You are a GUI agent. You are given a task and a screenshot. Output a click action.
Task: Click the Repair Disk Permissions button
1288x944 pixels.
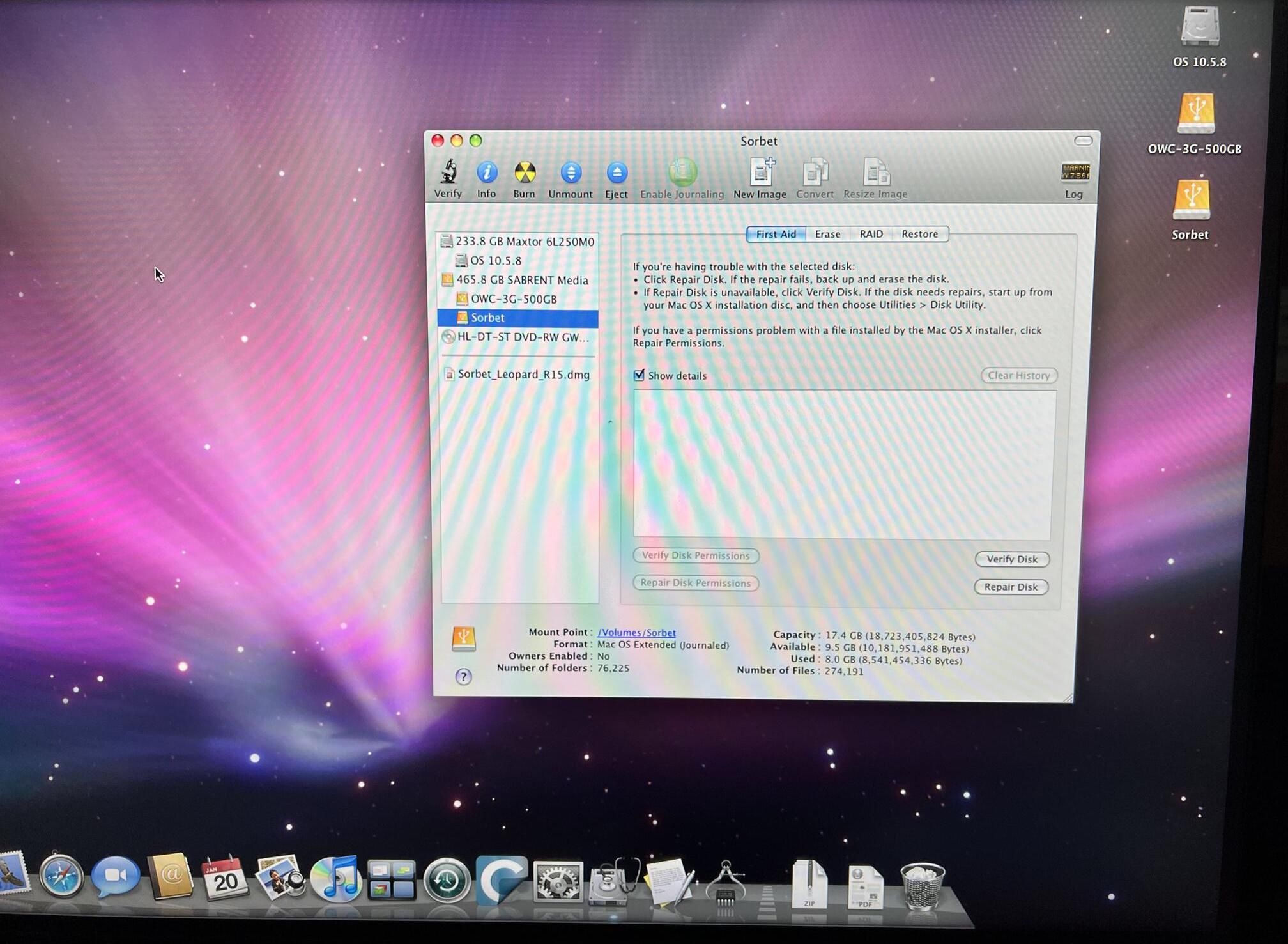[696, 583]
